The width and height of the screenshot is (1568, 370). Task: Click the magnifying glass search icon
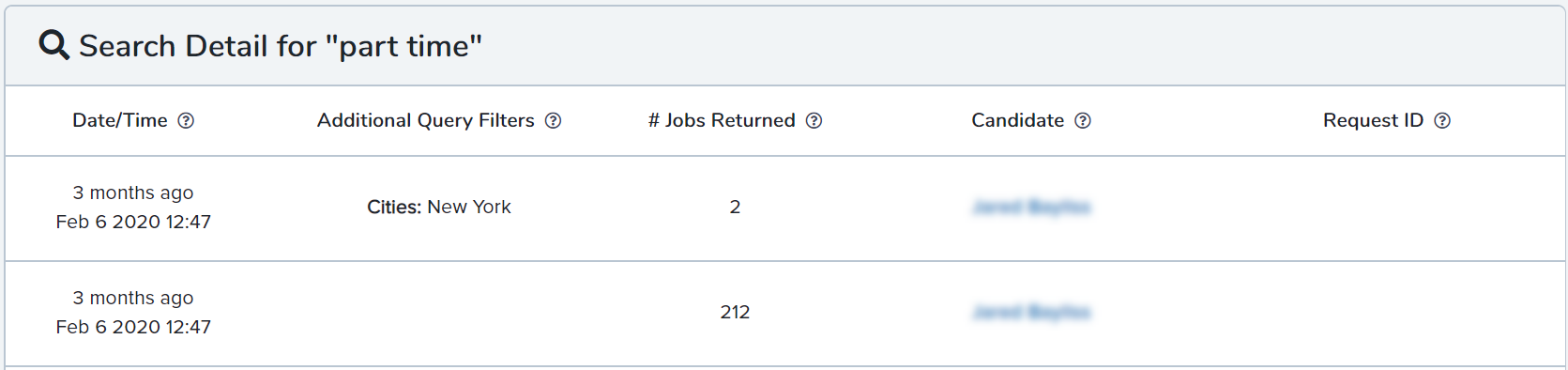(x=53, y=45)
